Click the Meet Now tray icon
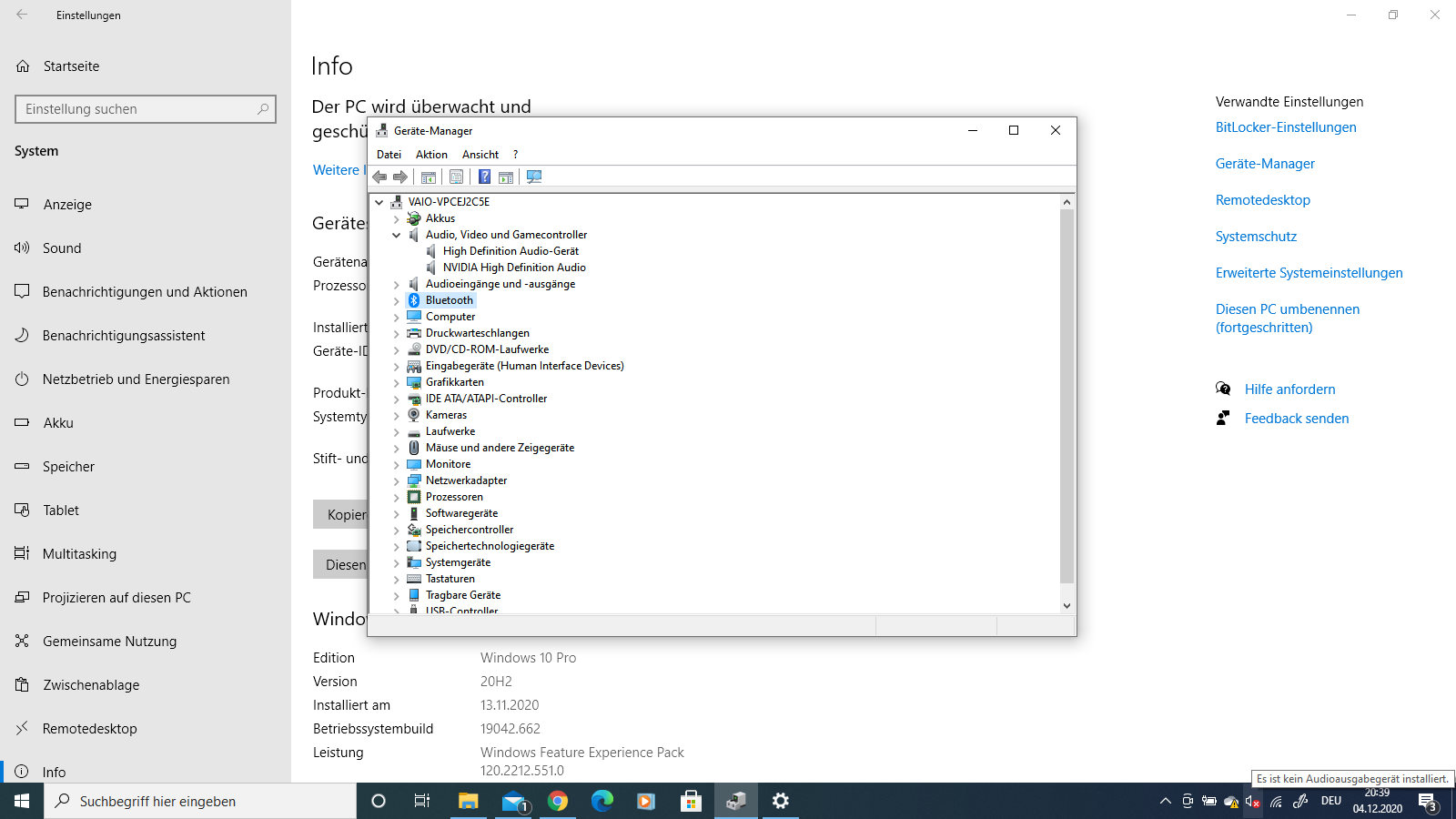 pos(1188,802)
